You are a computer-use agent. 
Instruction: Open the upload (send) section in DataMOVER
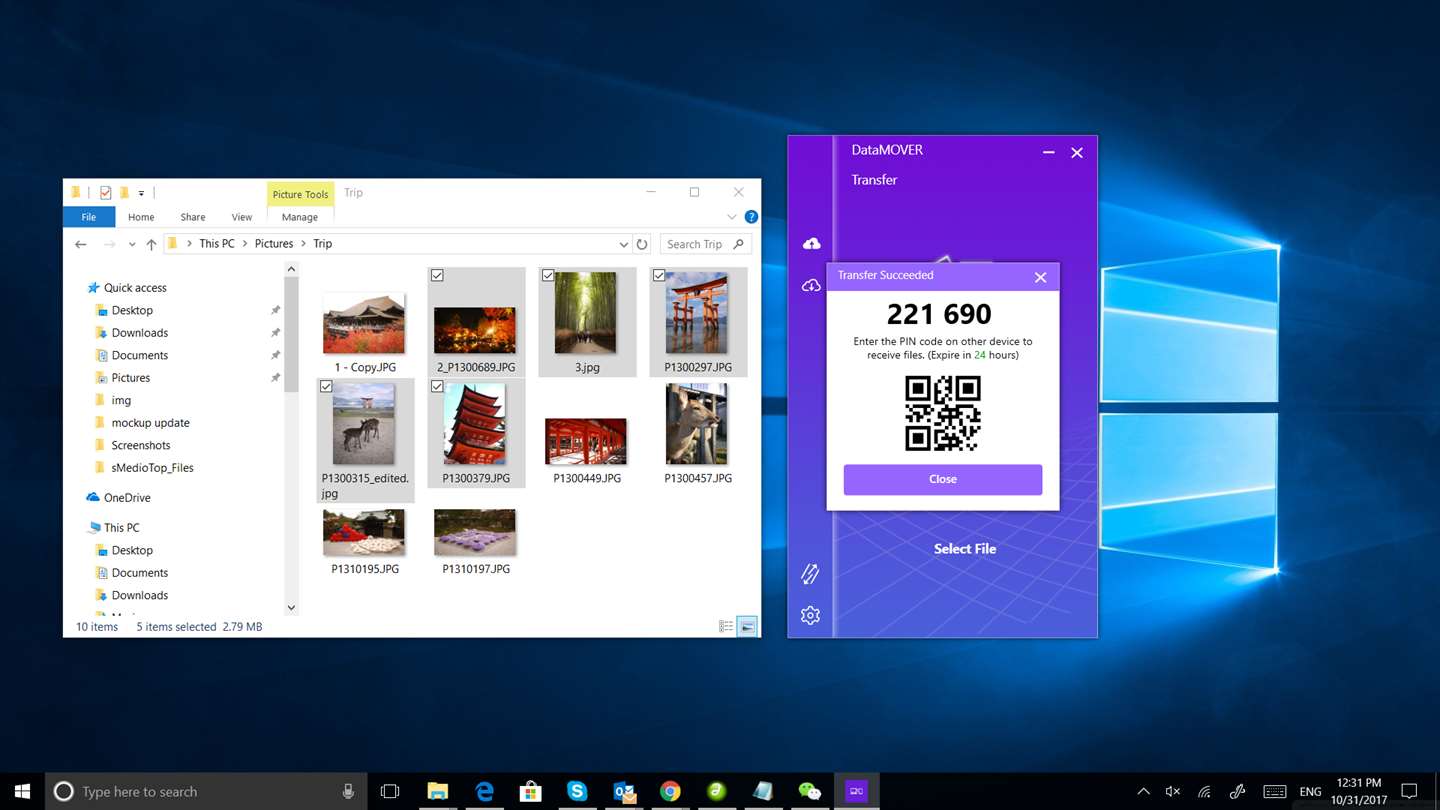tap(811, 244)
